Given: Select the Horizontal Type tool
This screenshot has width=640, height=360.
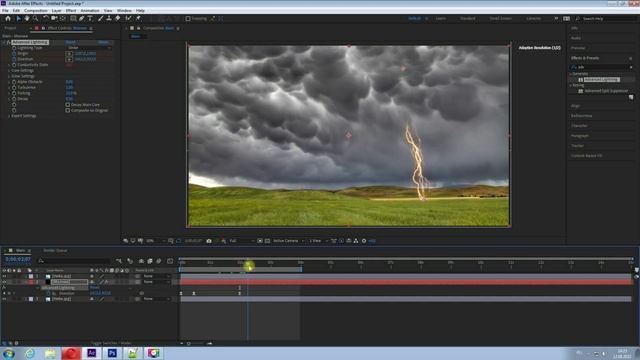Looking at the screenshot, I should (x=90, y=18).
